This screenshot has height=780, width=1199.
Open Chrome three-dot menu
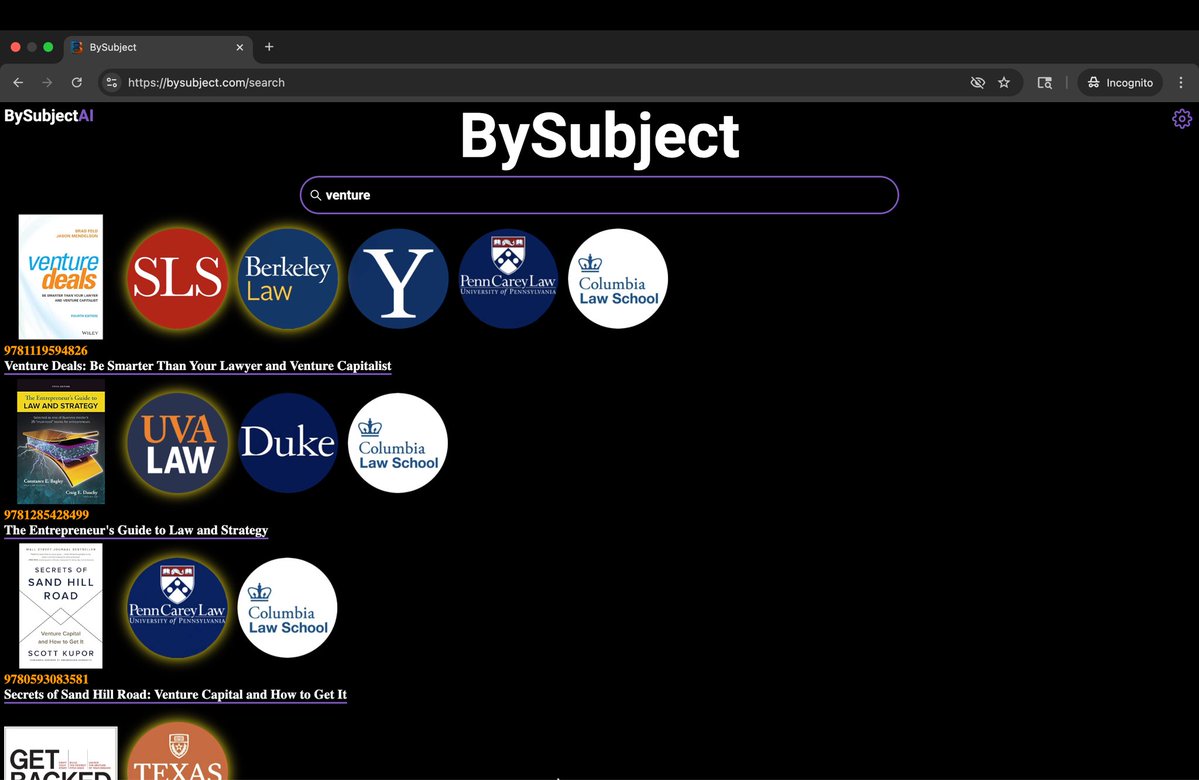coord(1181,83)
